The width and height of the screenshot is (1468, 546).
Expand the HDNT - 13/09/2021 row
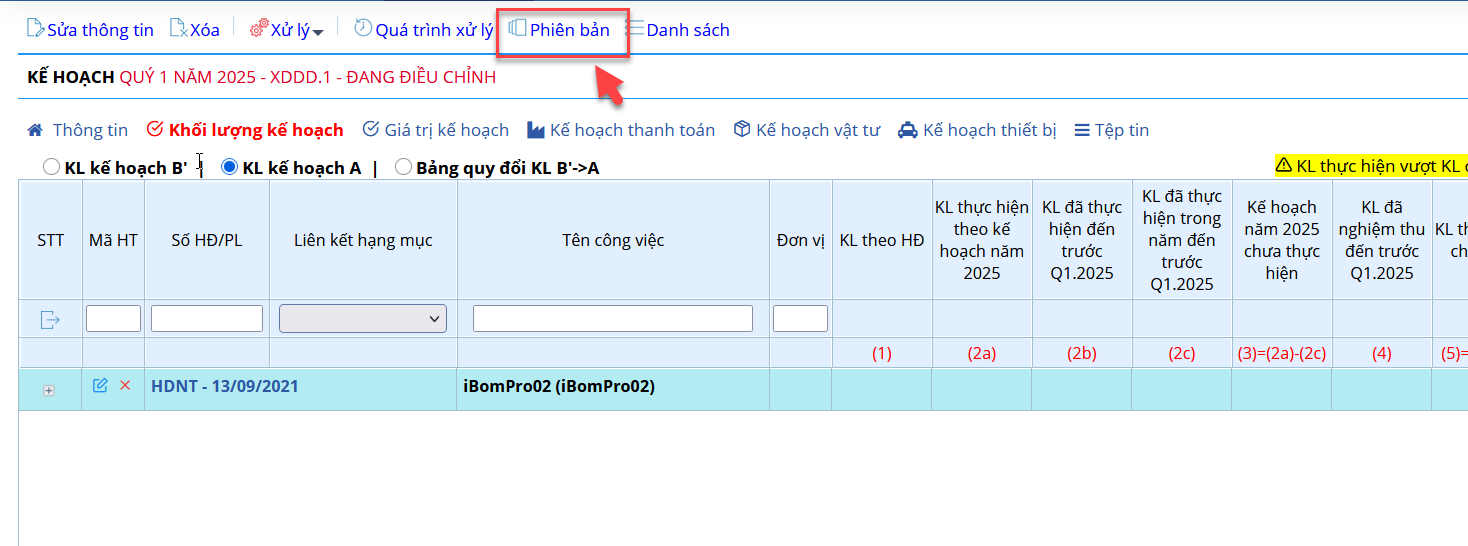[x=49, y=391]
